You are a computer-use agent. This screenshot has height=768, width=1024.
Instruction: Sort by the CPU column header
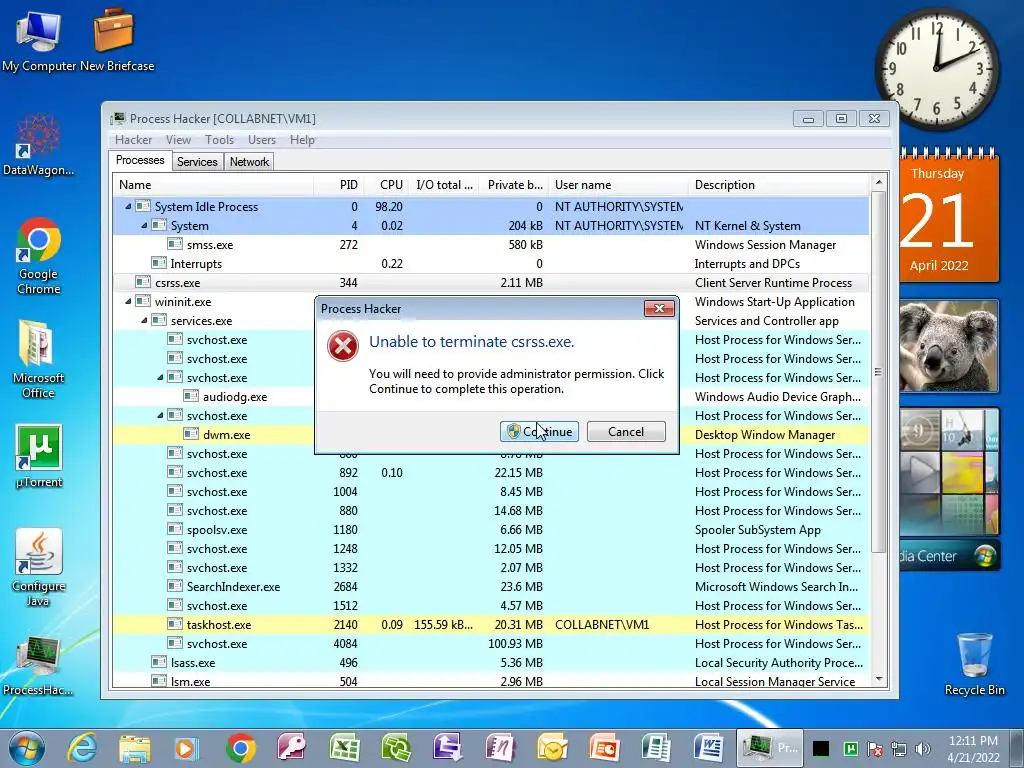(x=386, y=185)
